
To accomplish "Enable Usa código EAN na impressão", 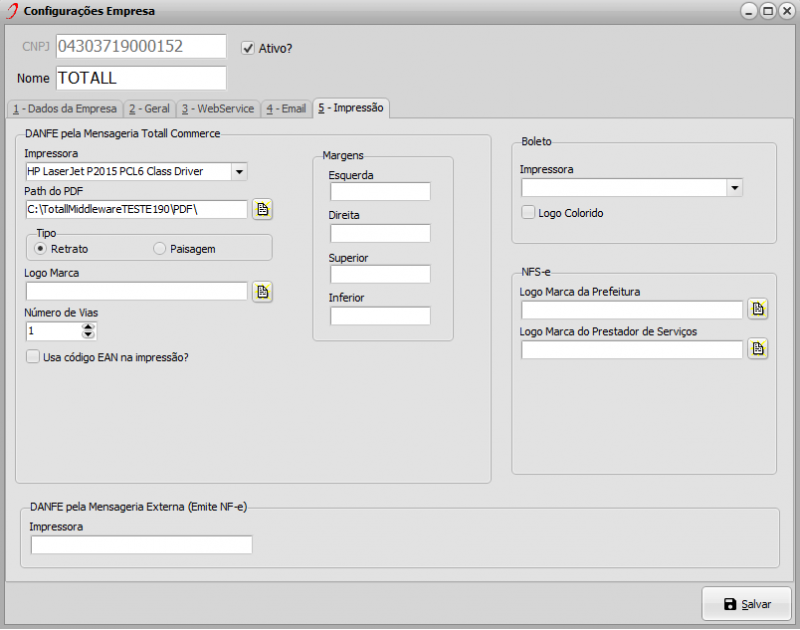I will [x=34, y=356].
